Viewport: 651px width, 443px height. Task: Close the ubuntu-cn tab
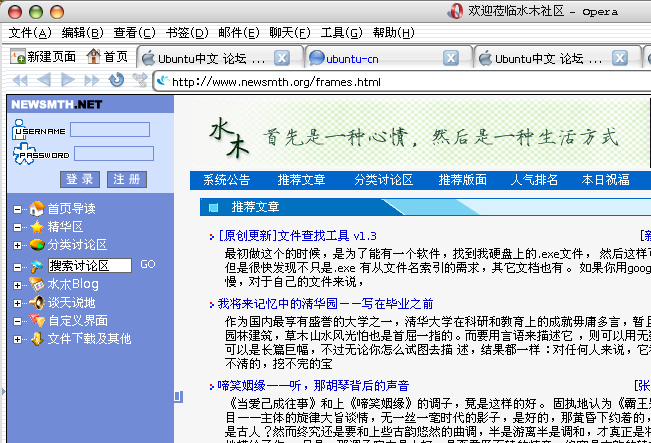pos(451,58)
